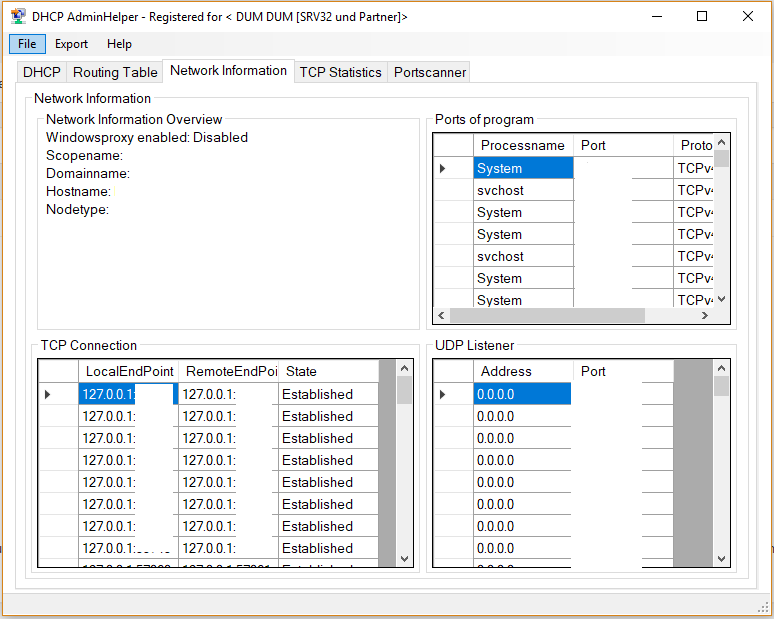Viewport: 774px width, 619px height.
Task: Switch to the DHCP tab
Action: 41,72
